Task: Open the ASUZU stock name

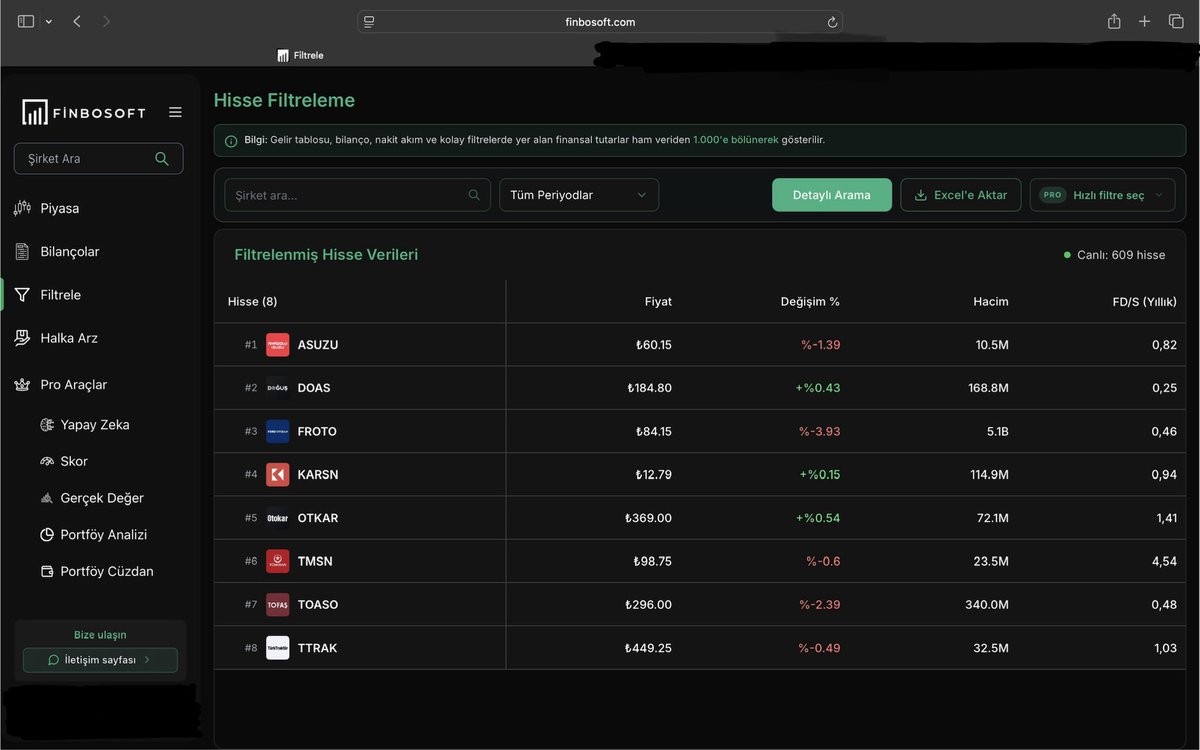Action: pyautogui.click(x=318, y=345)
